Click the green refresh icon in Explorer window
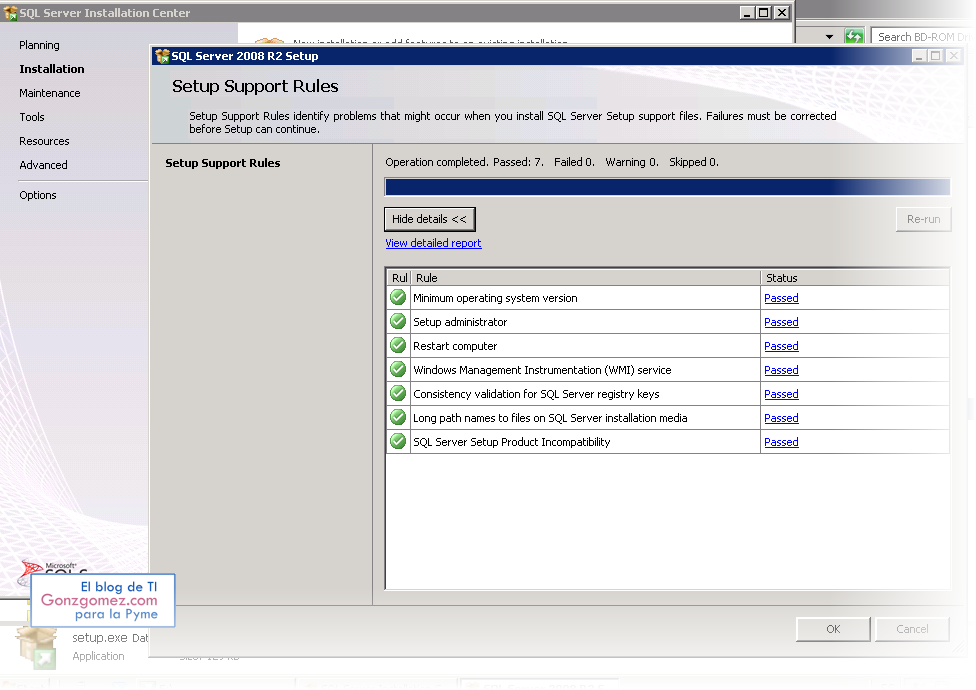This screenshot has height=690, width=976. (854, 37)
